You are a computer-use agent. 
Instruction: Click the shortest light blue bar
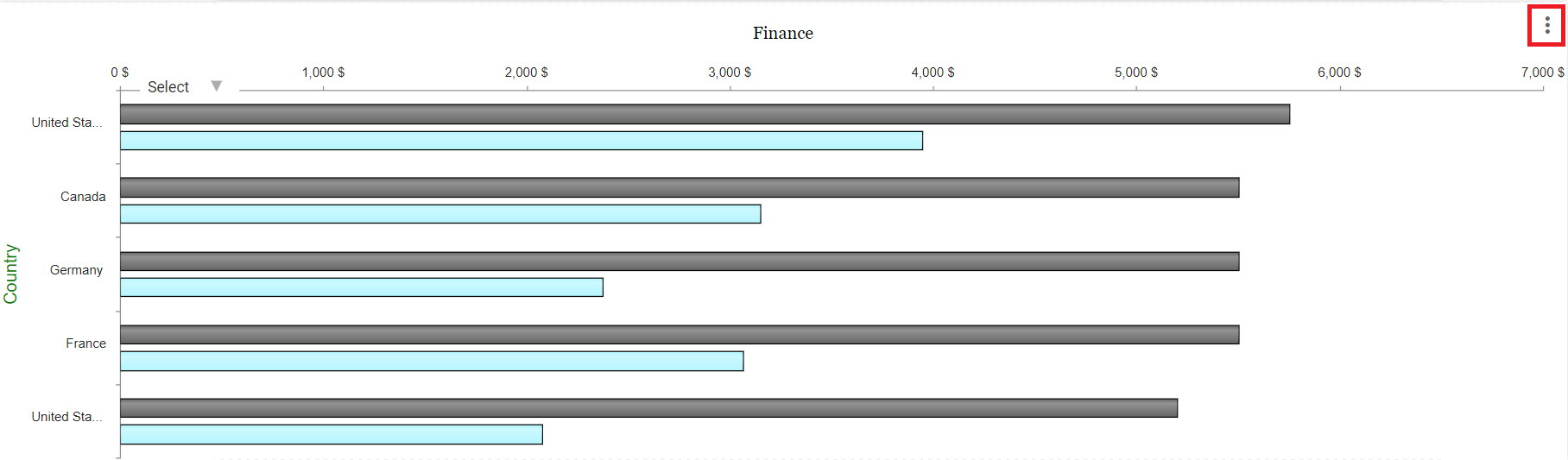coord(331,434)
